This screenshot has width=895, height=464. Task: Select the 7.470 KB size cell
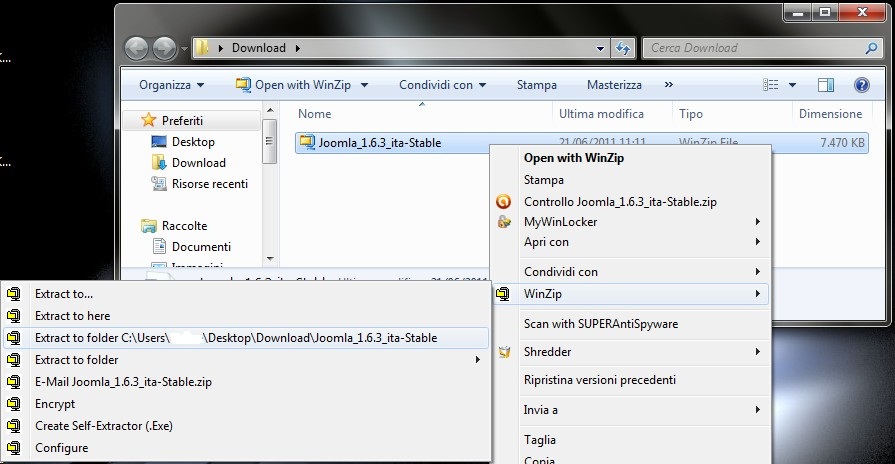pyautogui.click(x=842, y=143)
